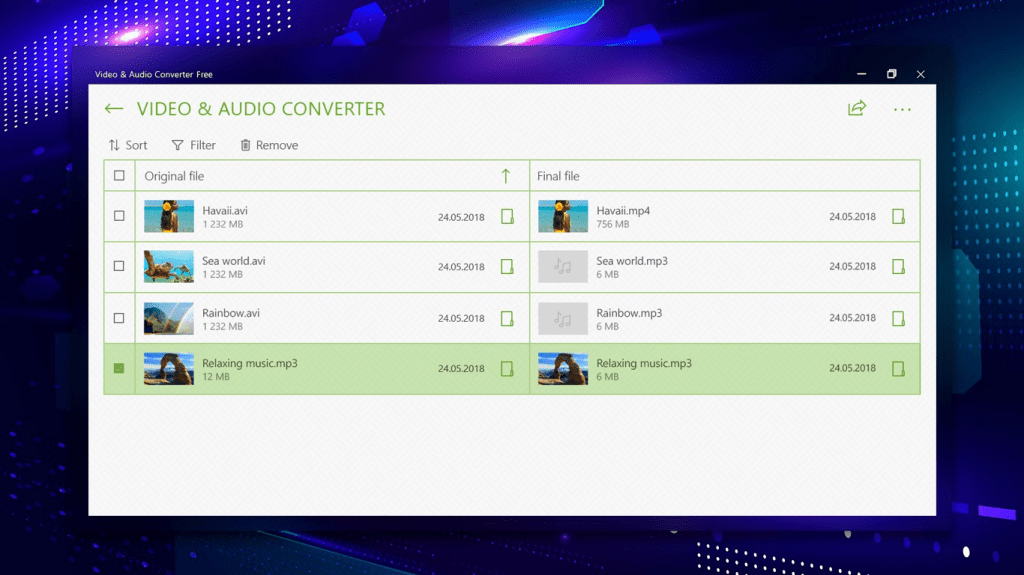The image size is (1024, 575).
Task: Open the share icon
Action: pyautogui.click(x=856, y=109)
